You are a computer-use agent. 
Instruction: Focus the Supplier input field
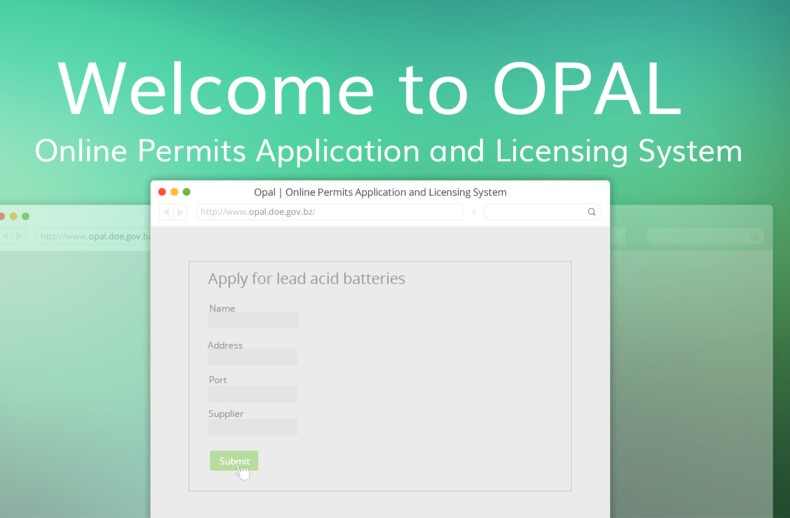click(x=253, y=428)
